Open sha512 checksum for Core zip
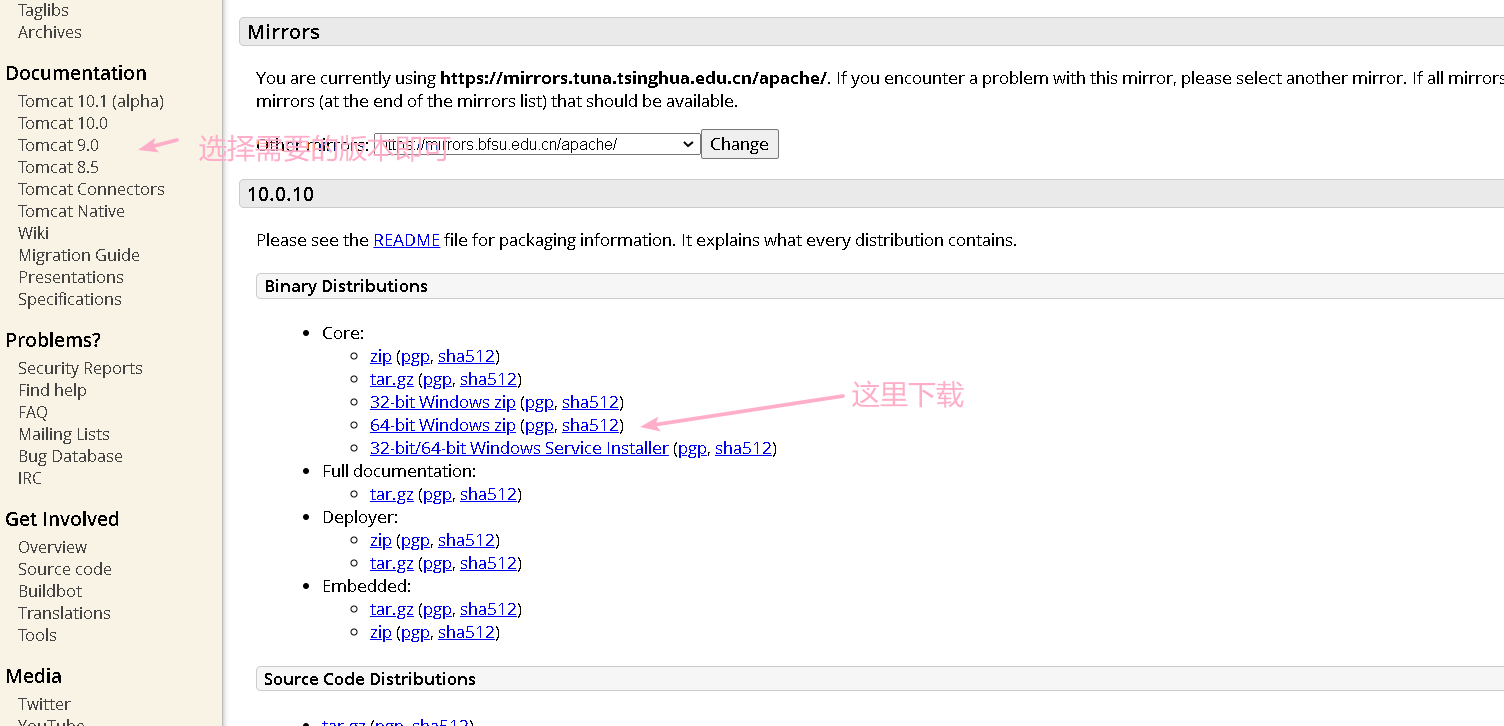 coord(466,356)
